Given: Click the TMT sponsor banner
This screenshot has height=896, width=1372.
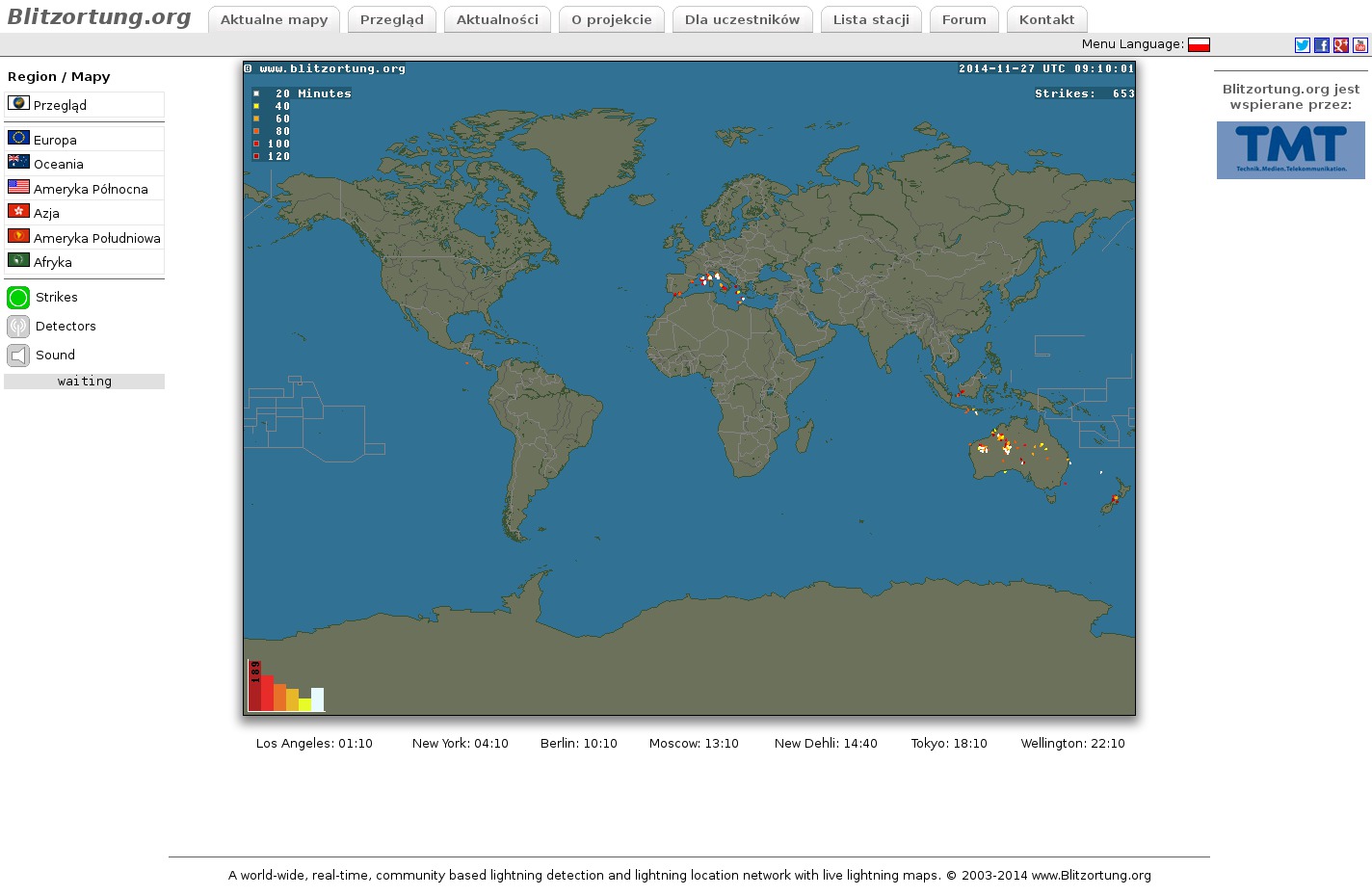Looking at the screenshot, I should [x=1290, y=150].
